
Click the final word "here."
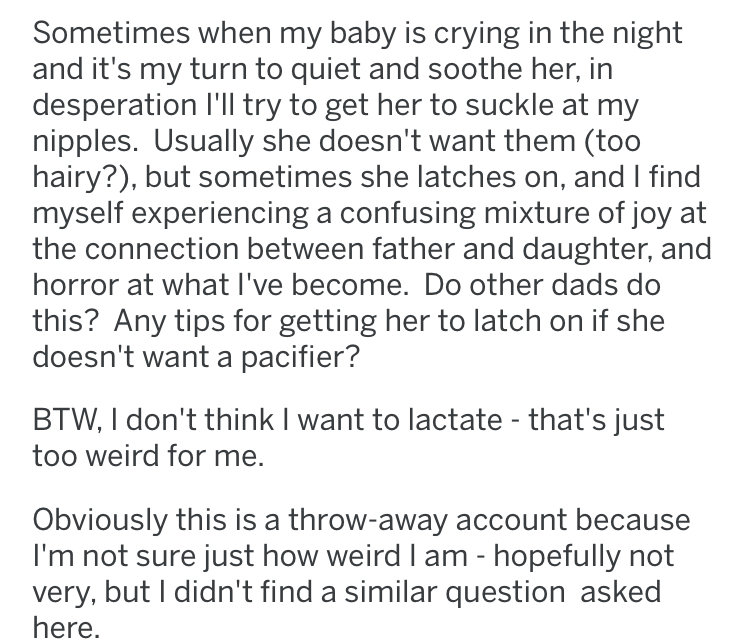click(x=66, y=628)
